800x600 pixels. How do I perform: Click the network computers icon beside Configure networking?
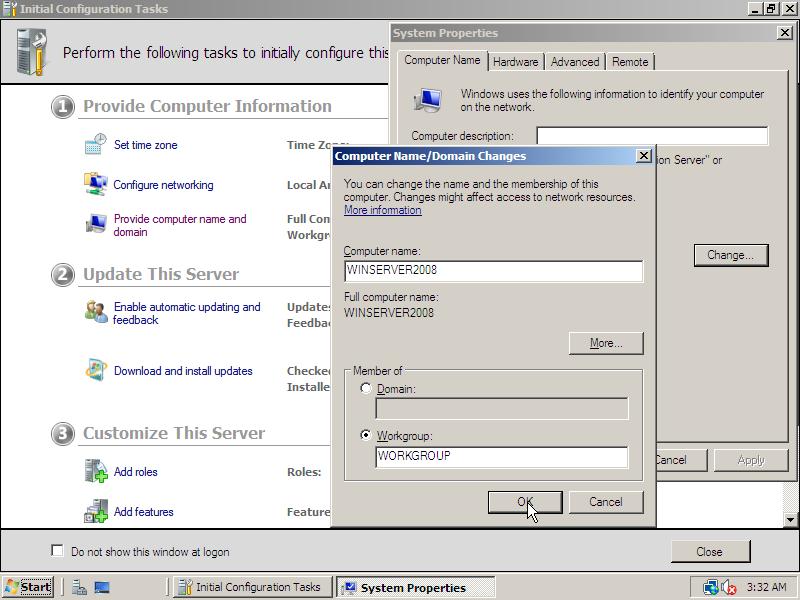click(95, 184)
